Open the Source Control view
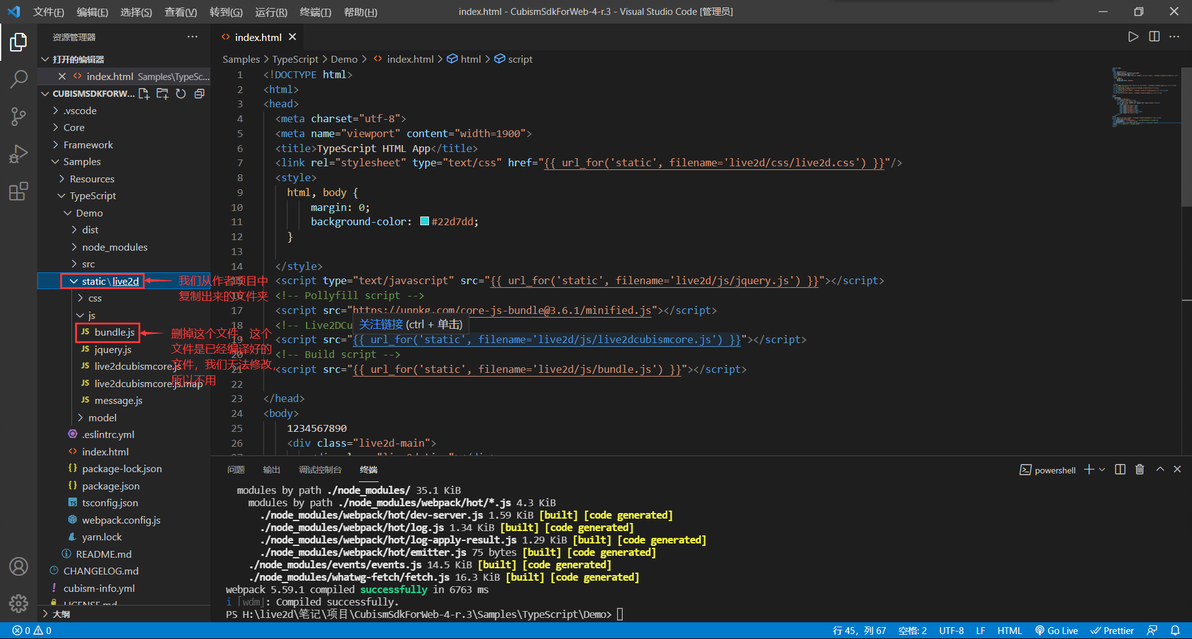The image size is (1192, 639). click(x=18, y=116)
